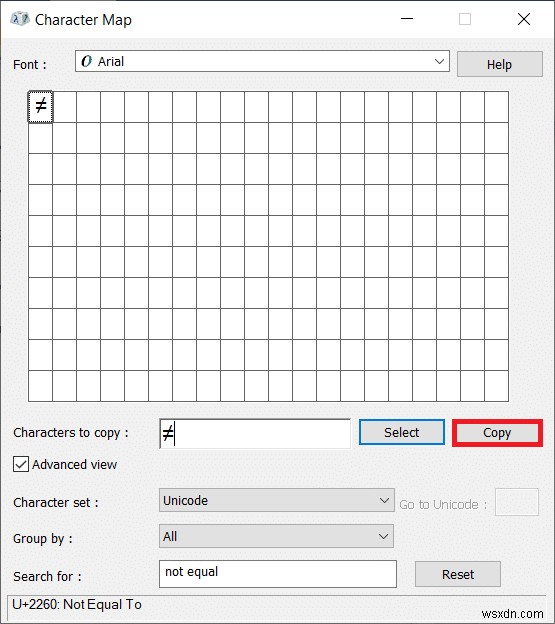
Task: Copy the selected characters
Action: tap(497, 433)
